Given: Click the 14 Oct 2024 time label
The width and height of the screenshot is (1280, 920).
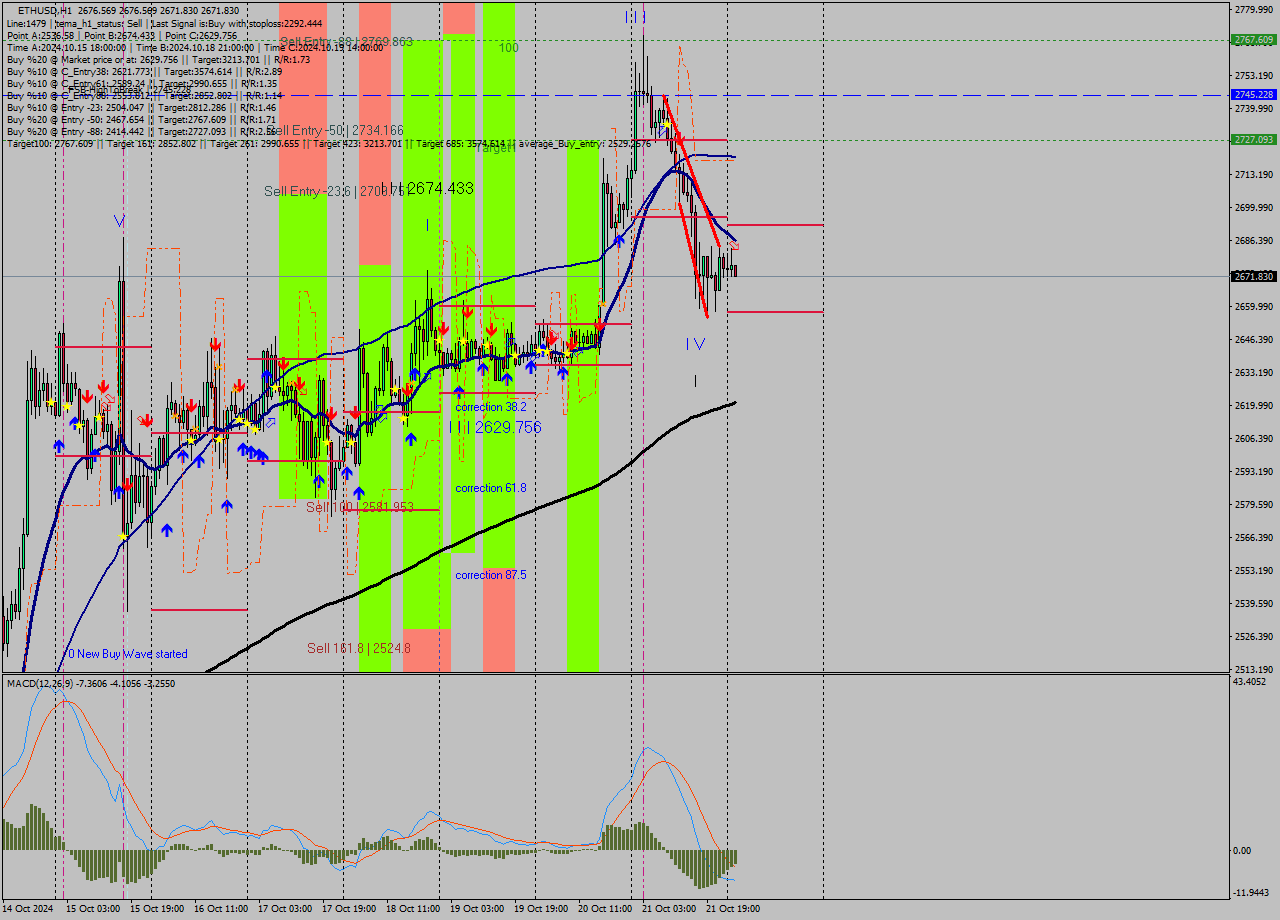Looking at the screenshot, I should tap(27, 909).
